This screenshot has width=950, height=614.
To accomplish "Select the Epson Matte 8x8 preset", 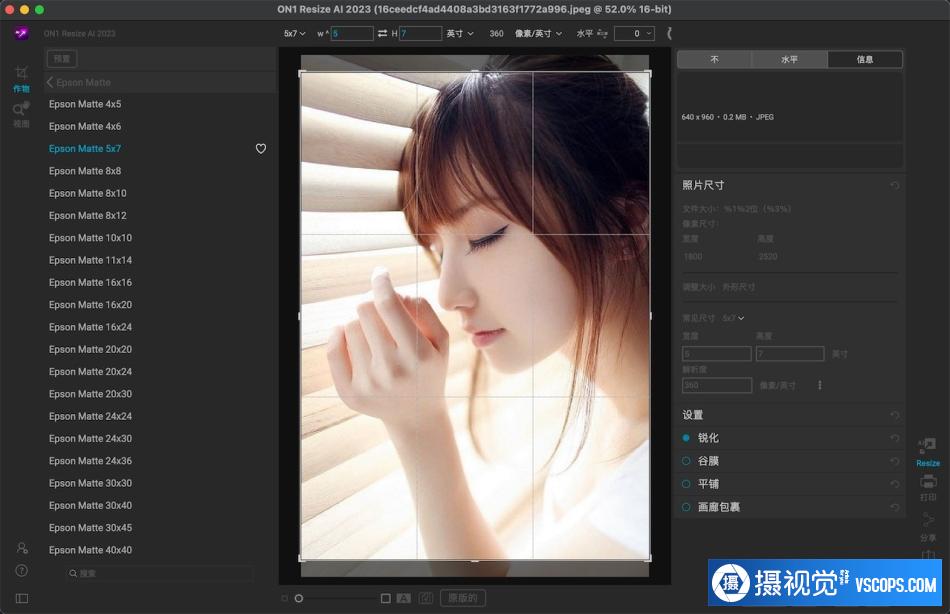I will pyautogui.click(x=85, y=171).
